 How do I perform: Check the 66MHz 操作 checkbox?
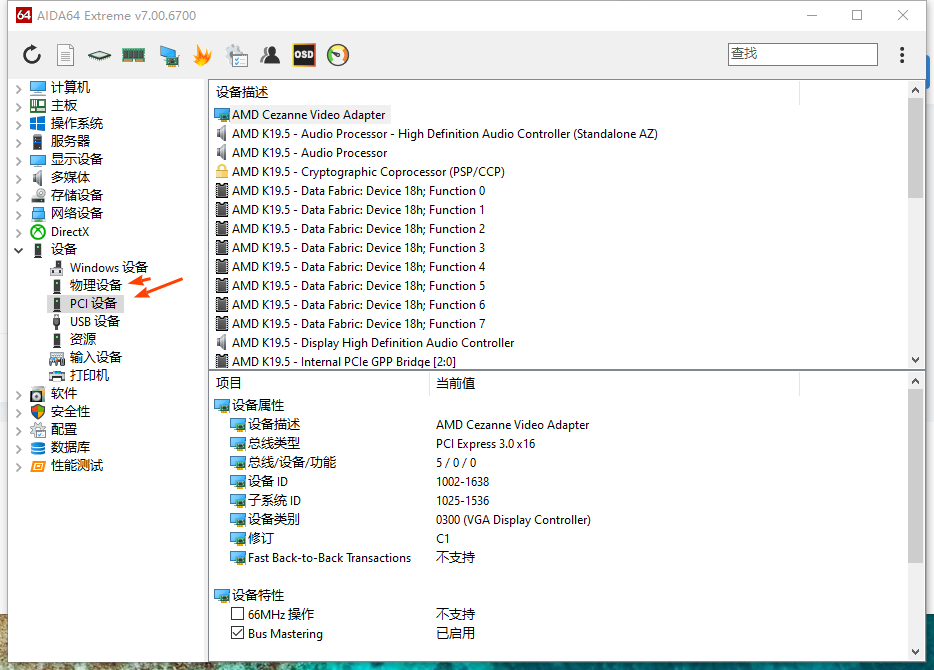237,613
